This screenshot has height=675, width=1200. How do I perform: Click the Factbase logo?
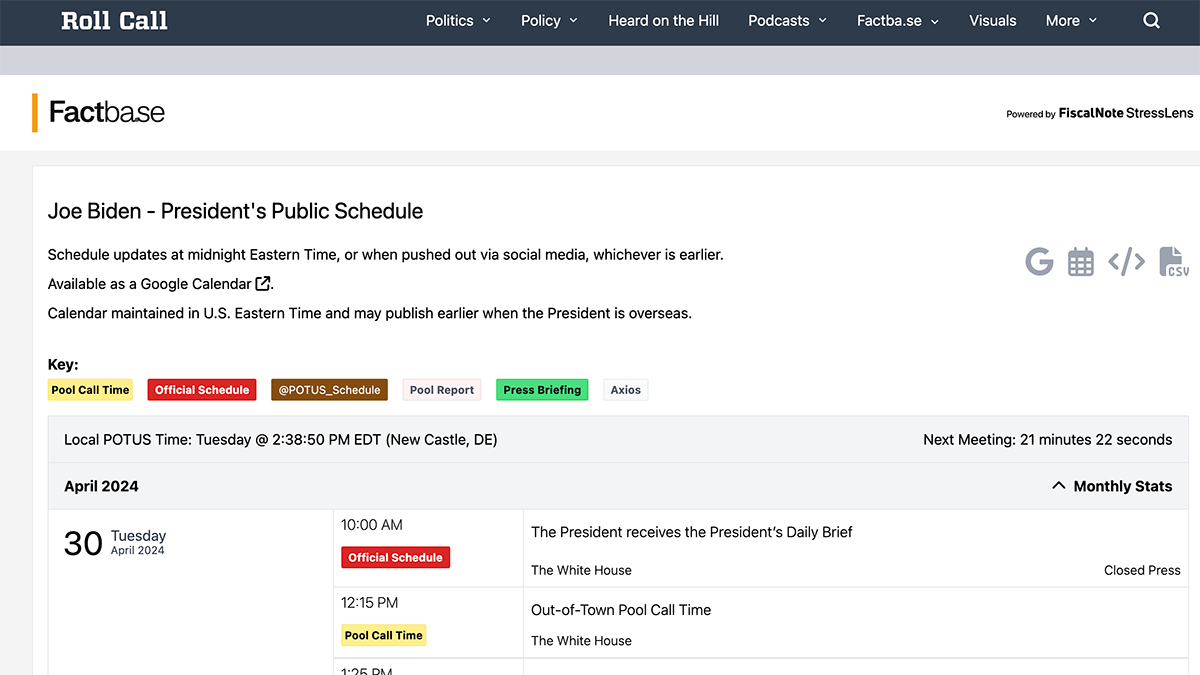[x=107, y=112]
